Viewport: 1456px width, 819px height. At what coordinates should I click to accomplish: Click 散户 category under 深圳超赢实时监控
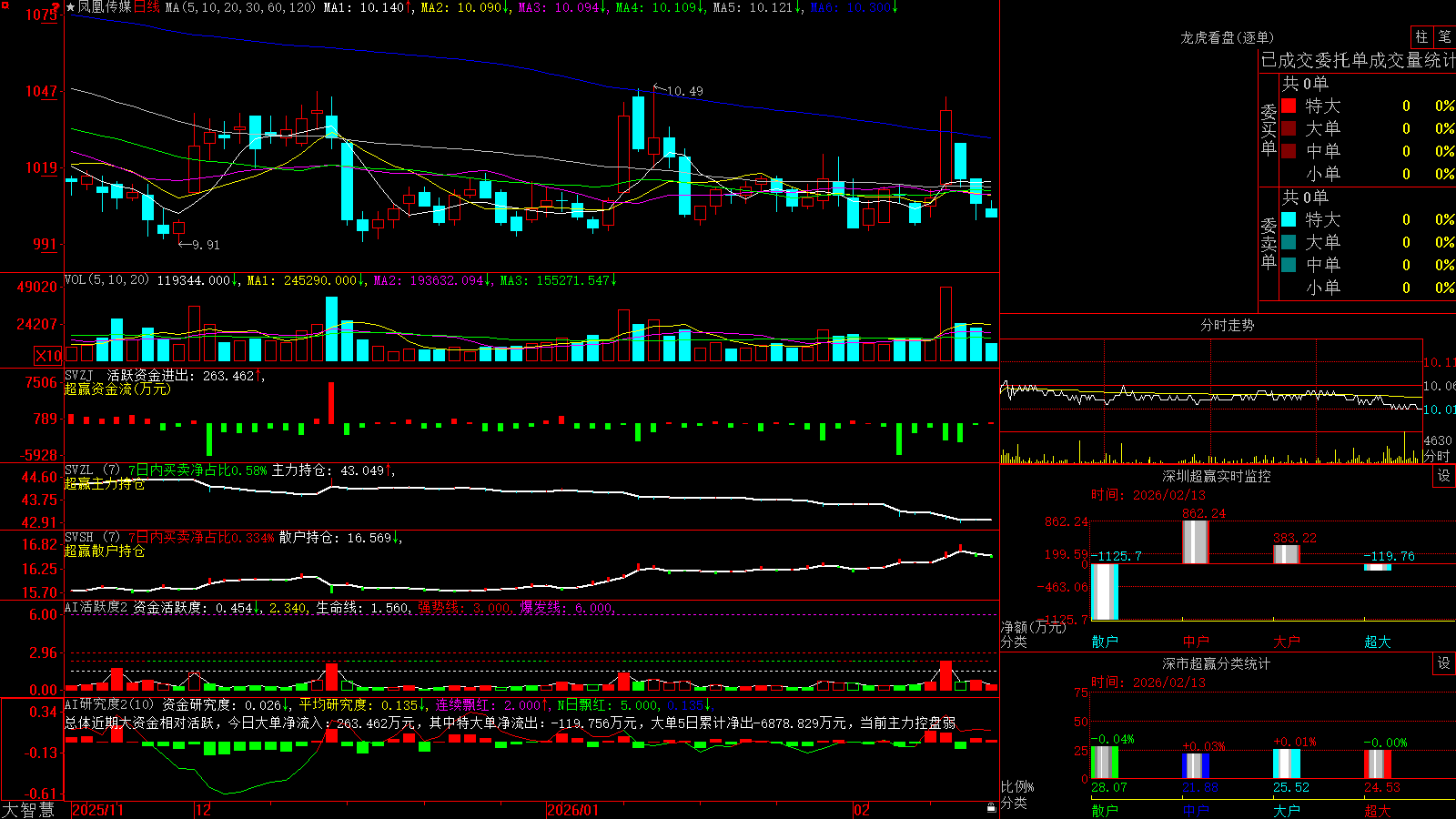click(x=1105, y=642)
